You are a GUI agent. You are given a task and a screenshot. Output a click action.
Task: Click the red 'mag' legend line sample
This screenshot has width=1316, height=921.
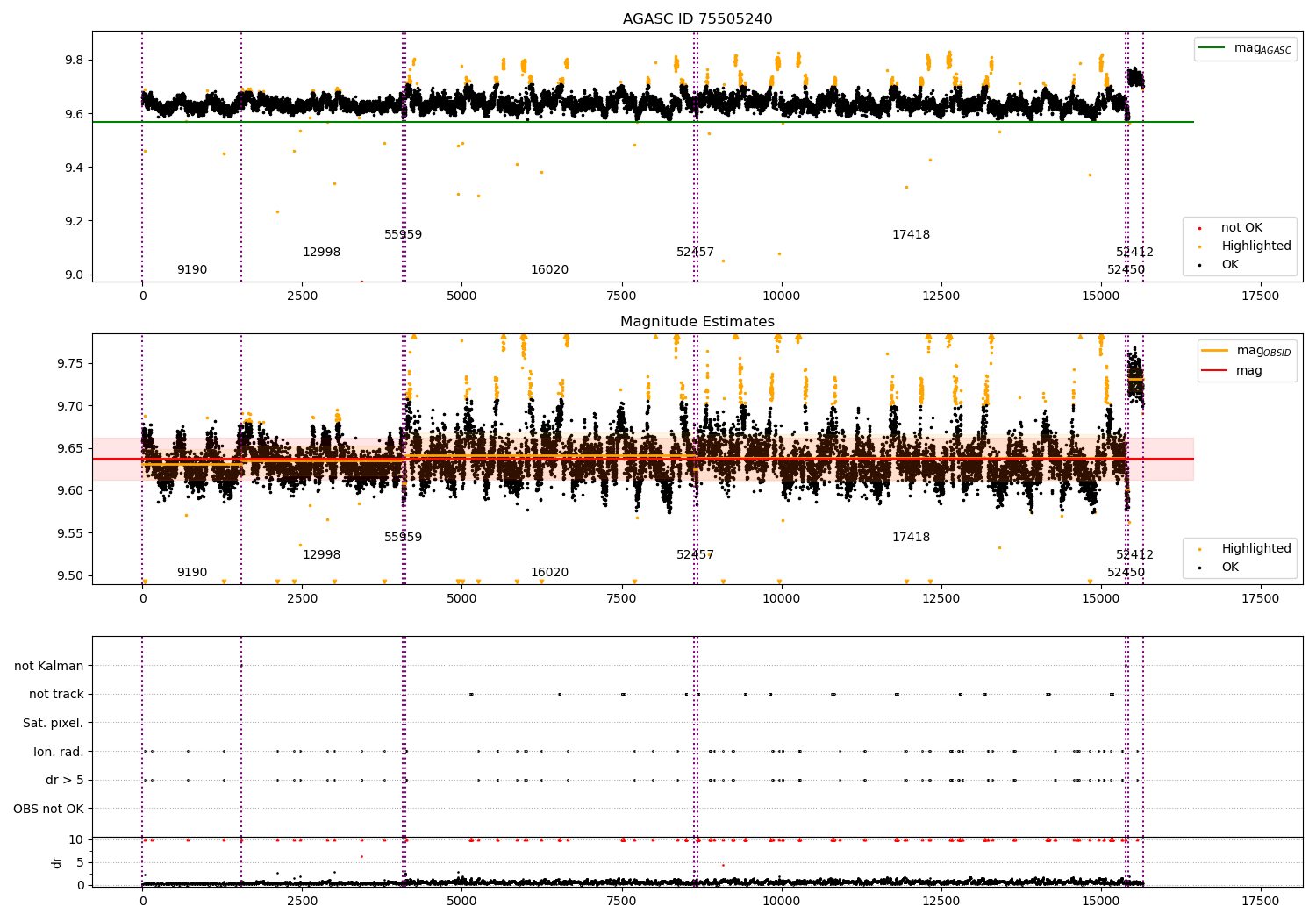click(x=1214, y=371)
